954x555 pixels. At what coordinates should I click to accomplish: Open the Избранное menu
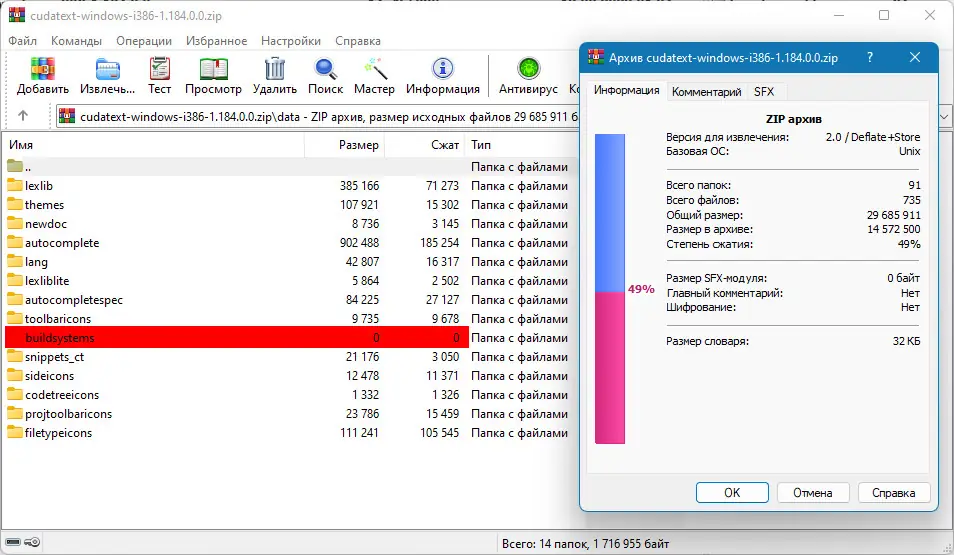(217, 41)
